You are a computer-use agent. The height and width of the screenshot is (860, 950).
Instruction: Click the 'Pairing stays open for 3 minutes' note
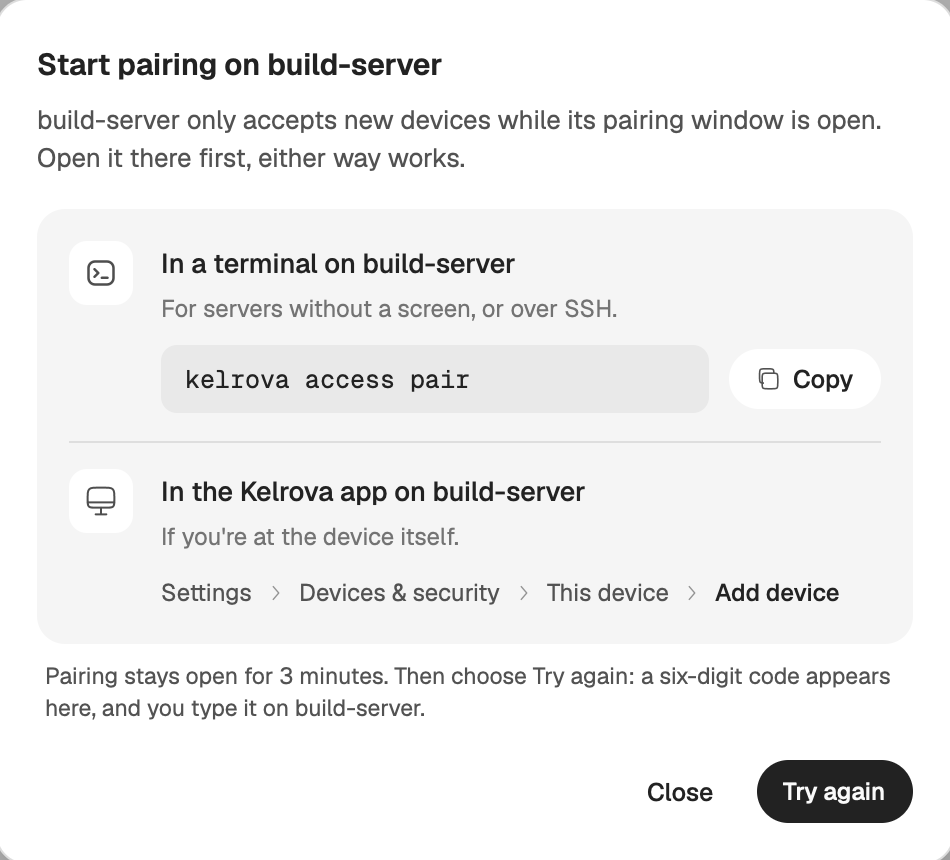[x=468, y=692]
